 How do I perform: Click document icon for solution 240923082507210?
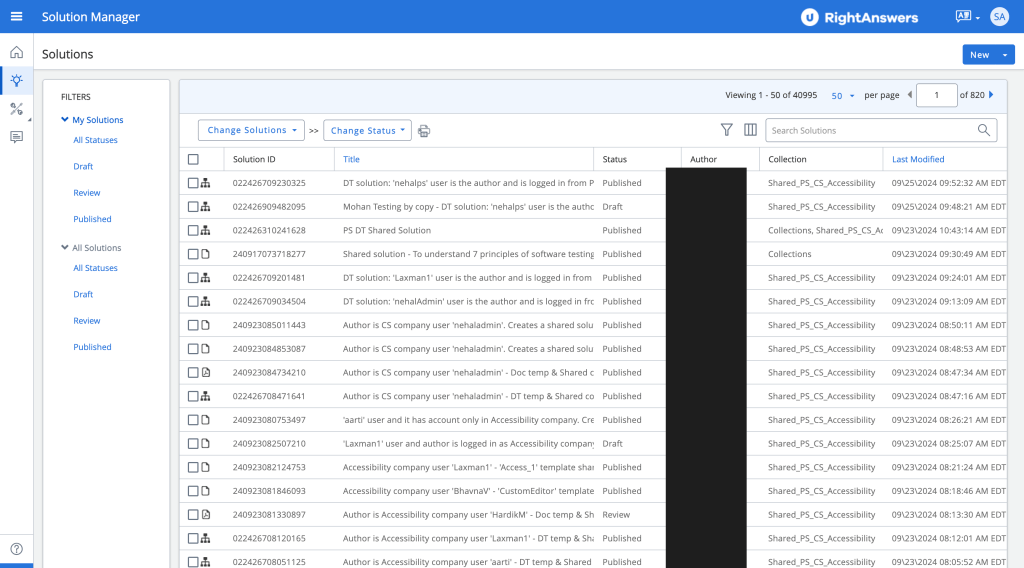point(206,443)
